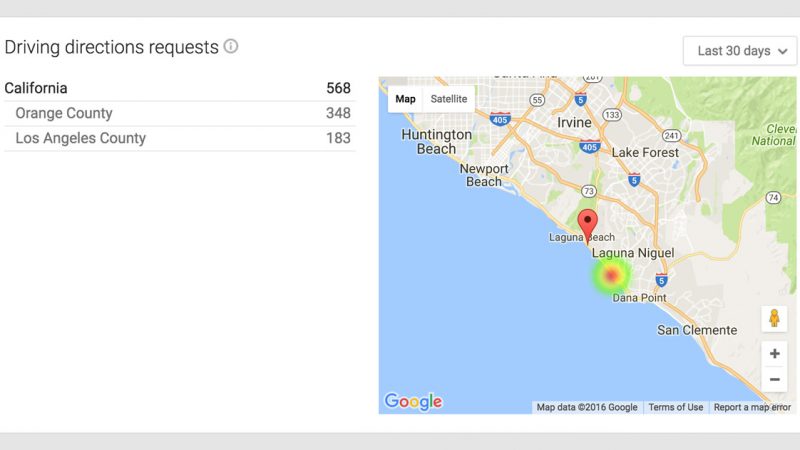Zoom in on the map
The image size is (800, 450).
(x=774, y=354)
